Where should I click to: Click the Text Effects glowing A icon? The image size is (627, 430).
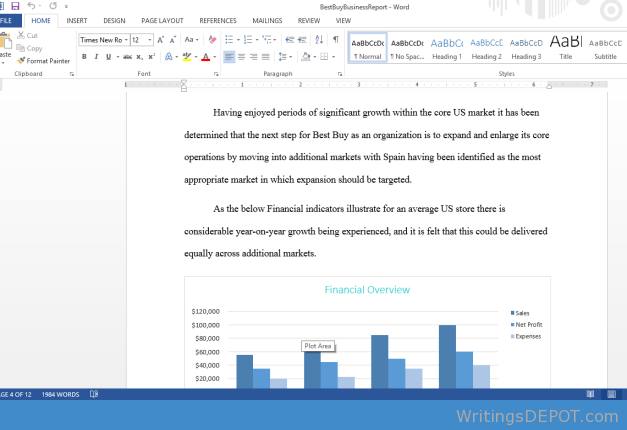point(169,57)
